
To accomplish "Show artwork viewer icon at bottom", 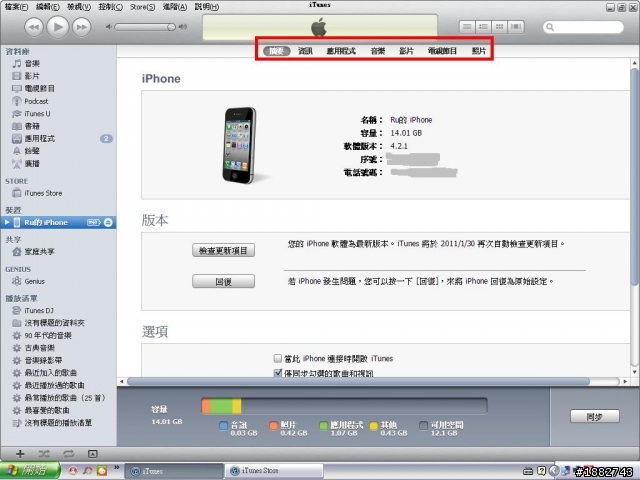I will (x=93, y=454).
